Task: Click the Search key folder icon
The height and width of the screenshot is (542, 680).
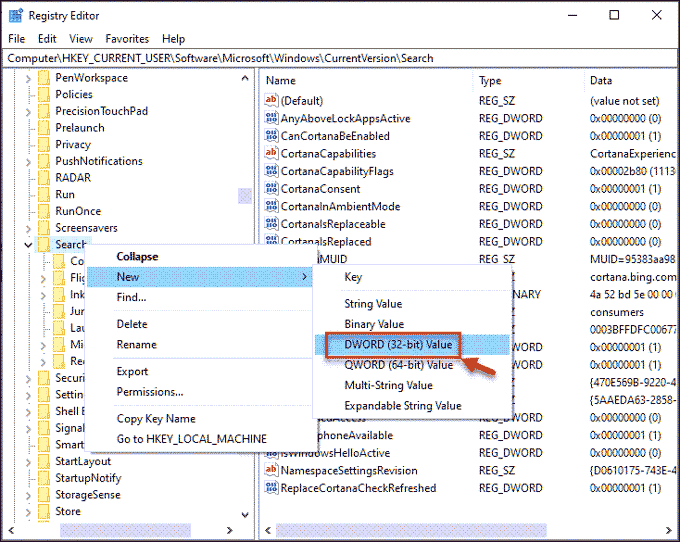Action: [x=44, y=245]
